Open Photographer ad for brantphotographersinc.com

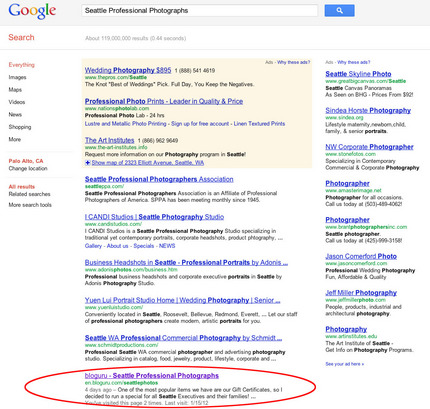347,220
